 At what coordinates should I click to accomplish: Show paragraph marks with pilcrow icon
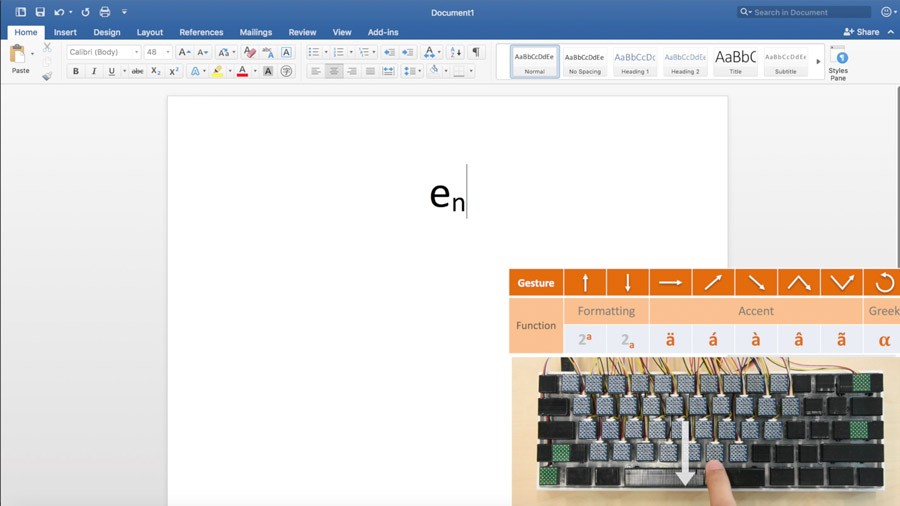(x=476, y=52)
